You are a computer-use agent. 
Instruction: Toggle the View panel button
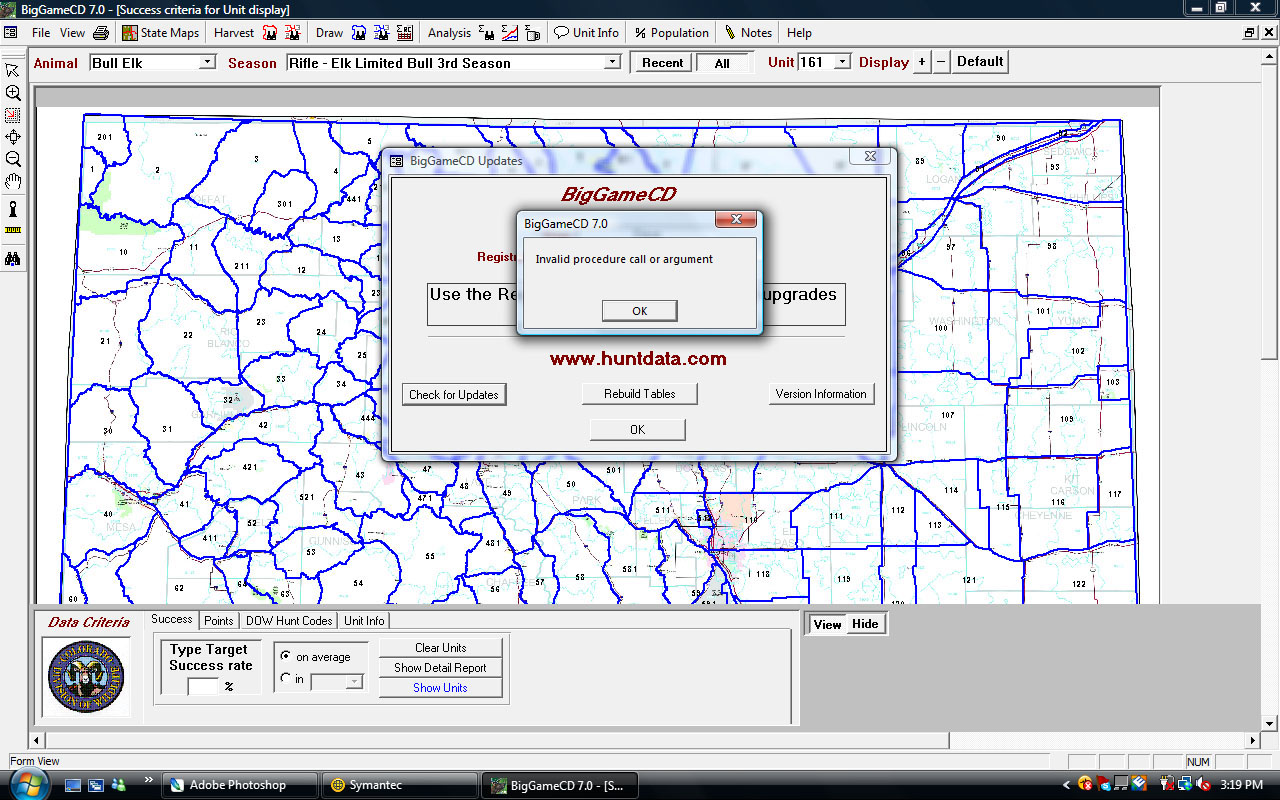(x=828, y=624)
